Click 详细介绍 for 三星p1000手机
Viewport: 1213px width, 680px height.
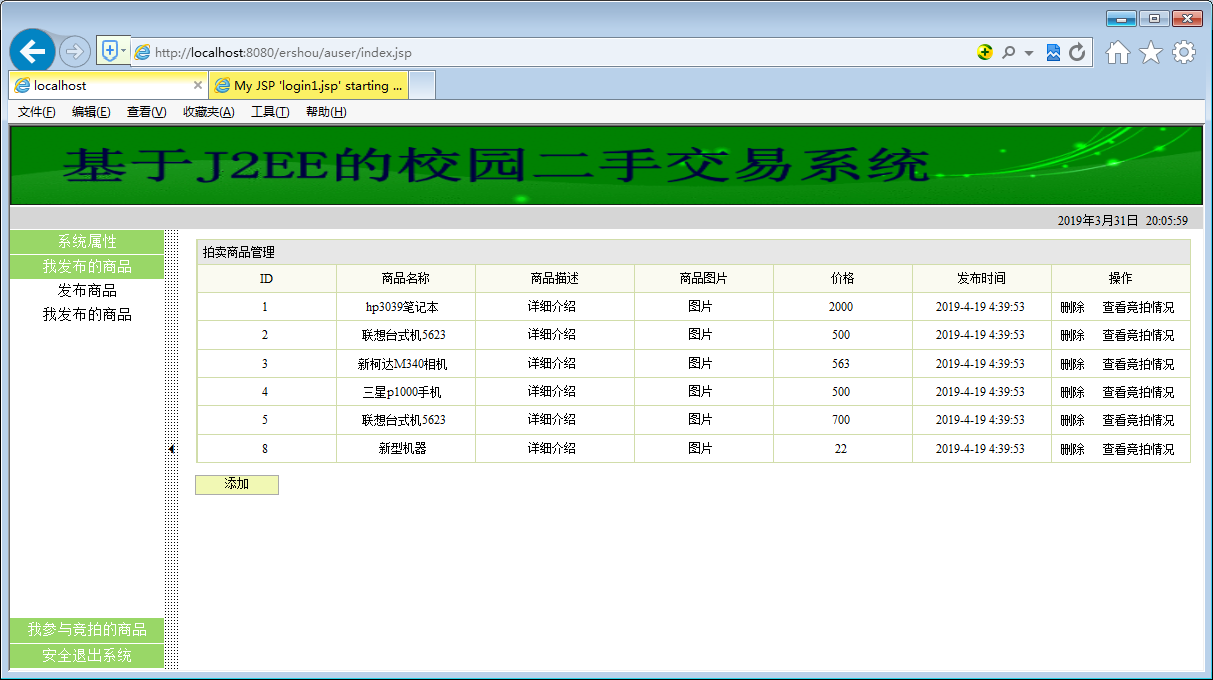(552, 392)
